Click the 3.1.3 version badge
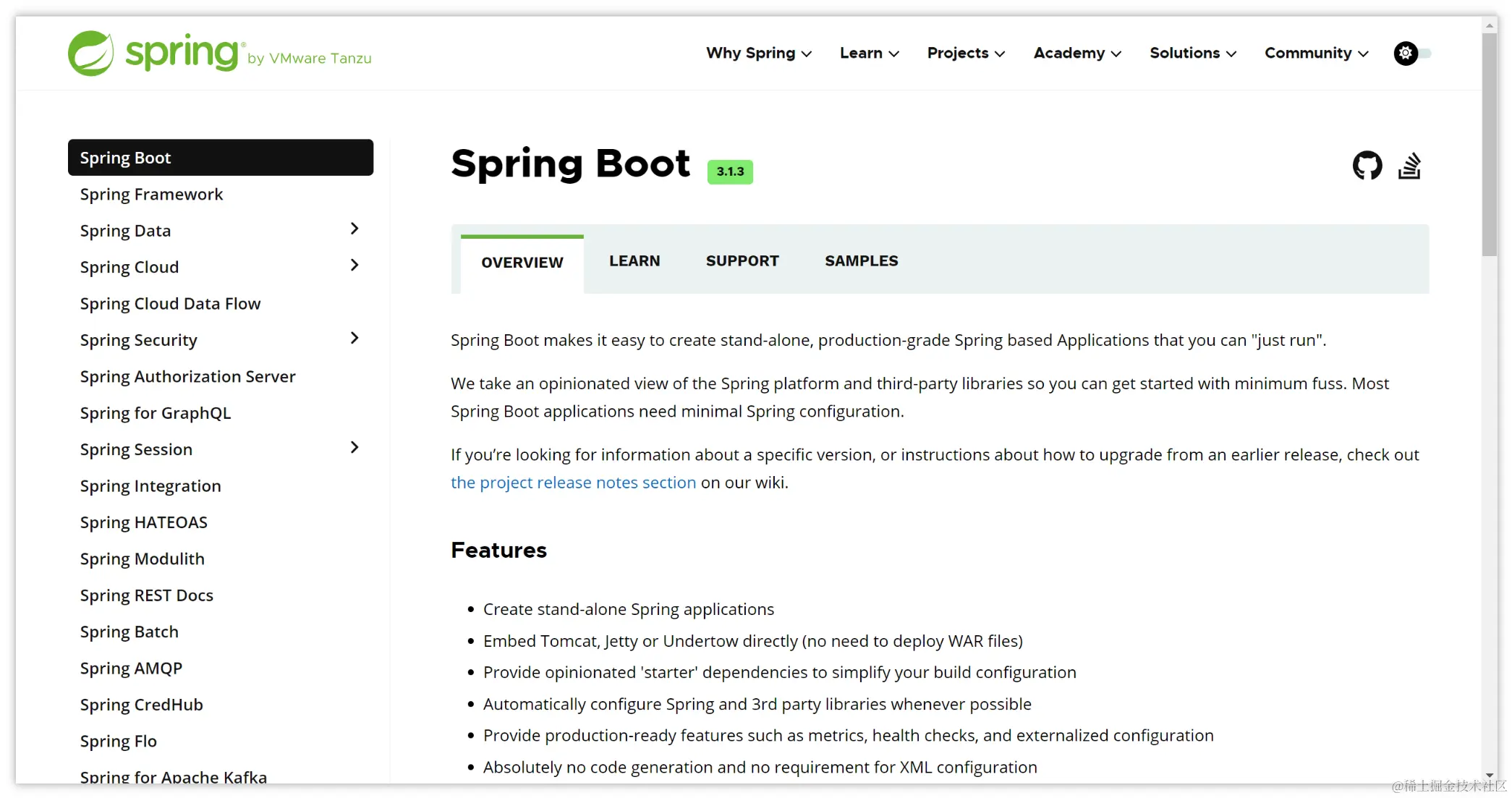This screenshot has height=798, width=1512. tap(730, 171)
